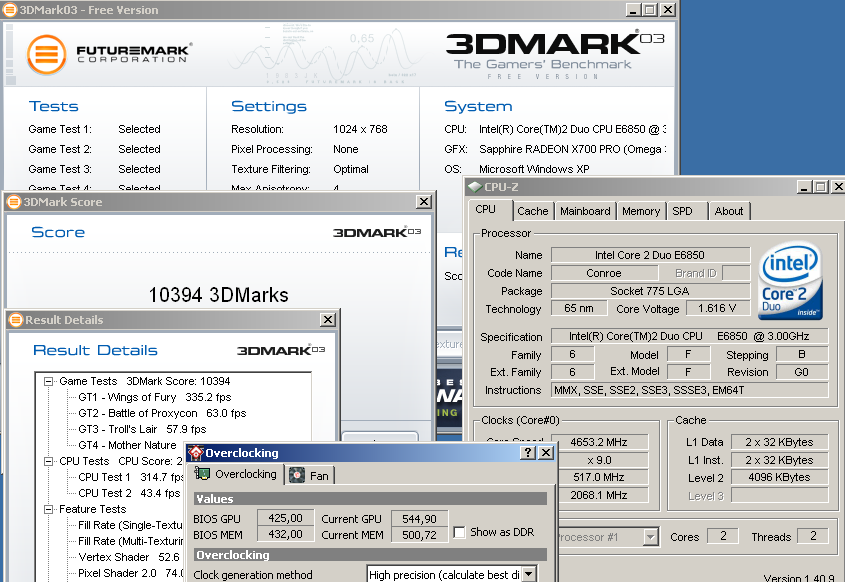Image resolution: width=845 pixels, height=582 pixels.
Task: Click the 1.616 V core voltage value
Action: 718,308
